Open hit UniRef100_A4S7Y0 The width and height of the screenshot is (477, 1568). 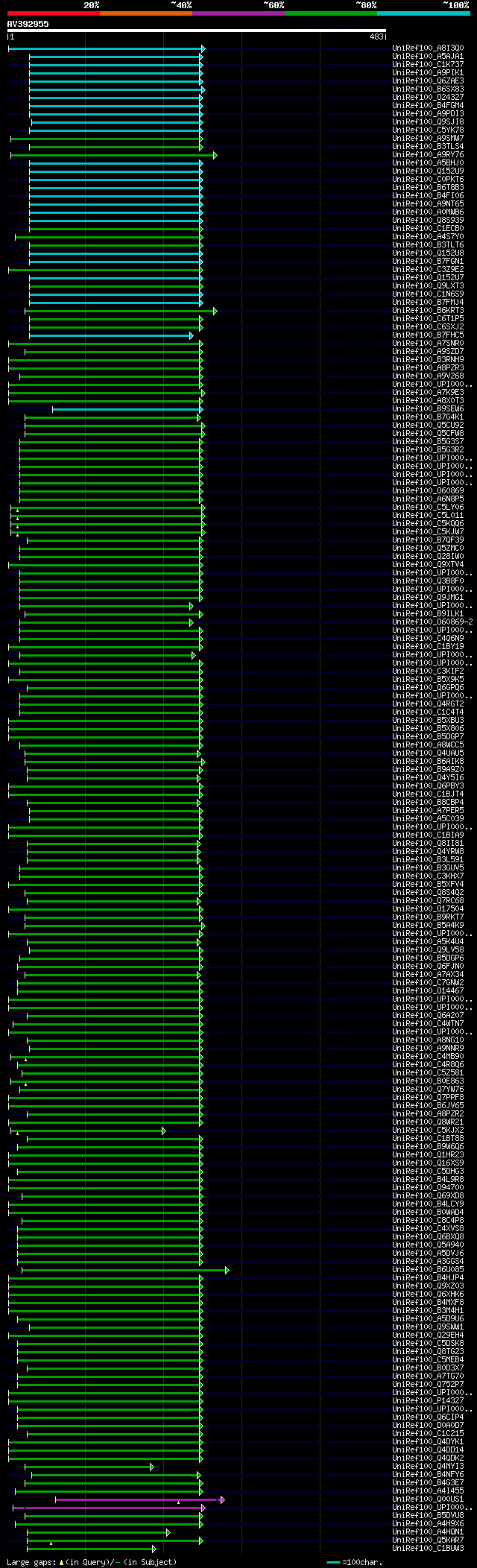coord(428,237)
